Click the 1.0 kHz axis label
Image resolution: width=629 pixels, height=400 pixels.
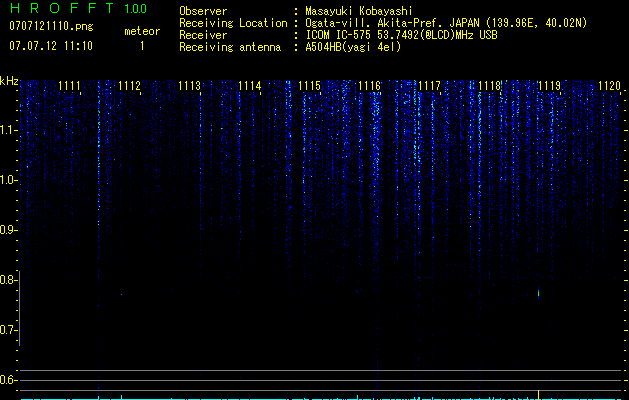click(8, 180)
